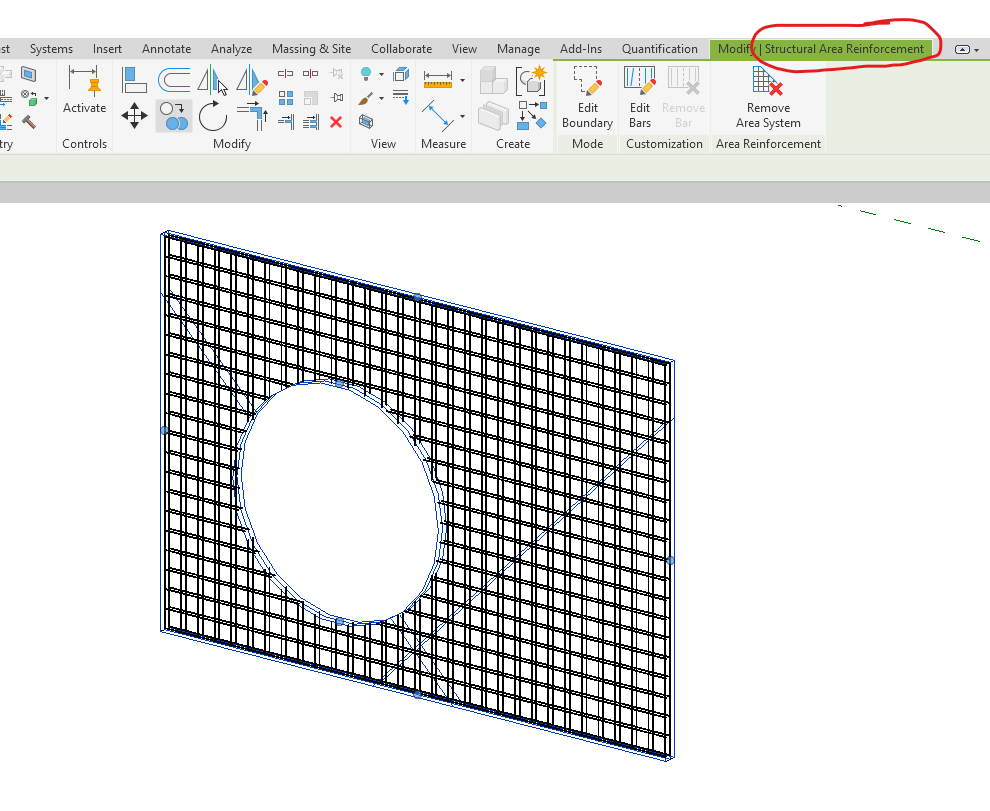Switch to the Manage ribbon tab
The image size is (990, 811).
(x=518, y=48)
